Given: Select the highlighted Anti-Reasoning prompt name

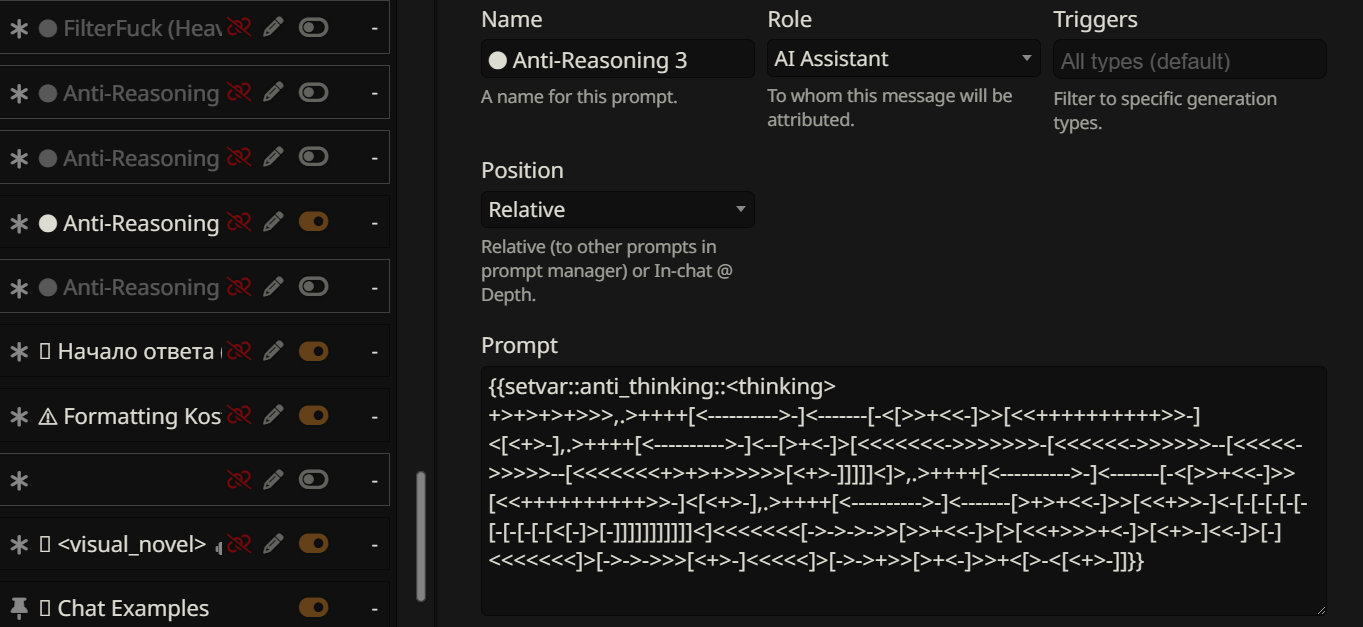Looking at the screenshot, I should pyautogui.click(x=141, y=224).
